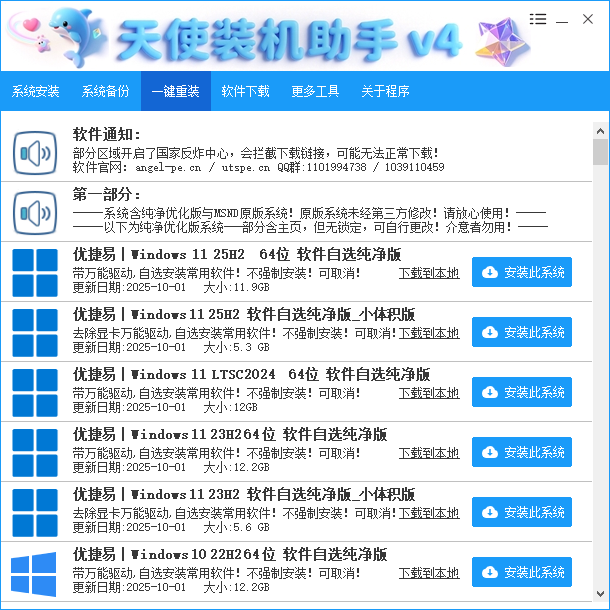Open the 软件下载 tab
The width and height of the screenshot is (610, 610).
(x=245, y=91)
